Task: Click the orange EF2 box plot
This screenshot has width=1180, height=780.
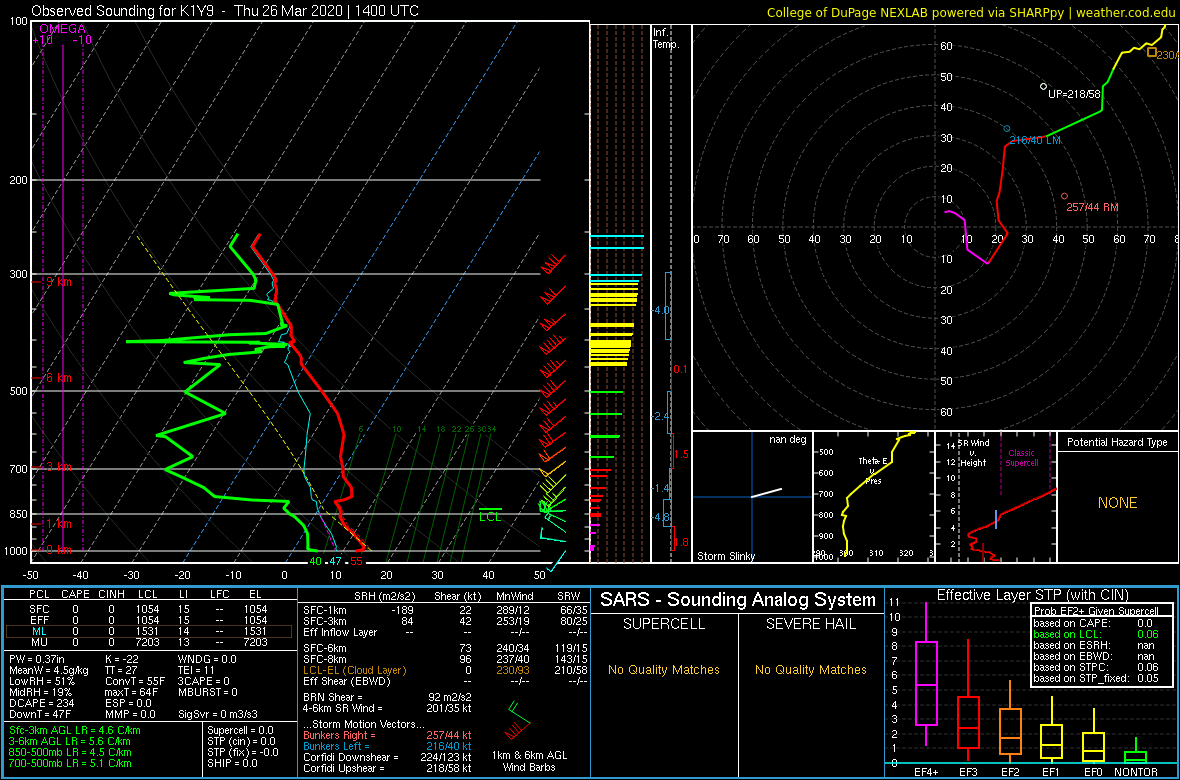Action: coord(1010,721)
